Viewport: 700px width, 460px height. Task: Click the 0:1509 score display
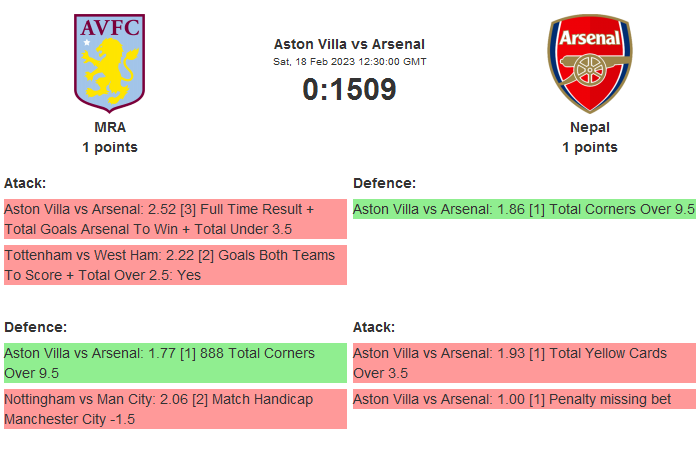coord(349,90)
